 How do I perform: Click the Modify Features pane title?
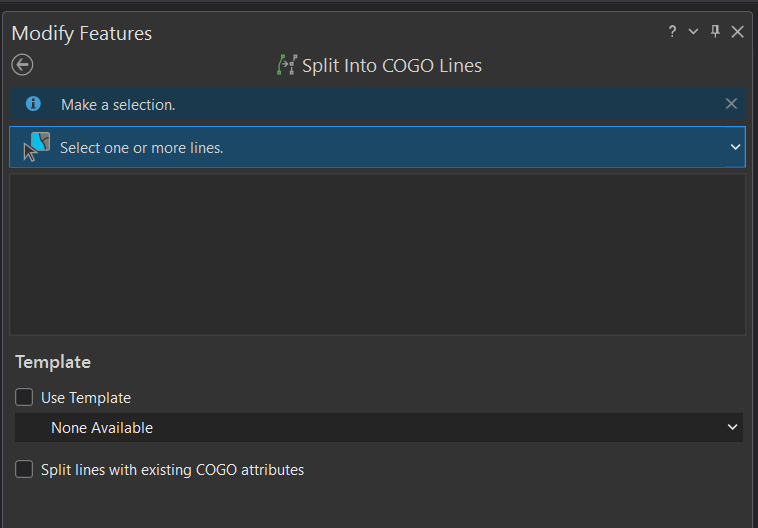pyautogui.click(x=82, y=33)
